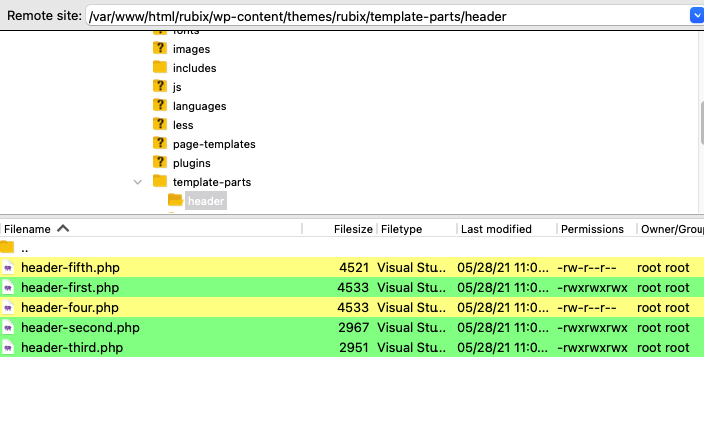Open the images tree item
This screenshot has height=427, width=704.
coord(191,49)
